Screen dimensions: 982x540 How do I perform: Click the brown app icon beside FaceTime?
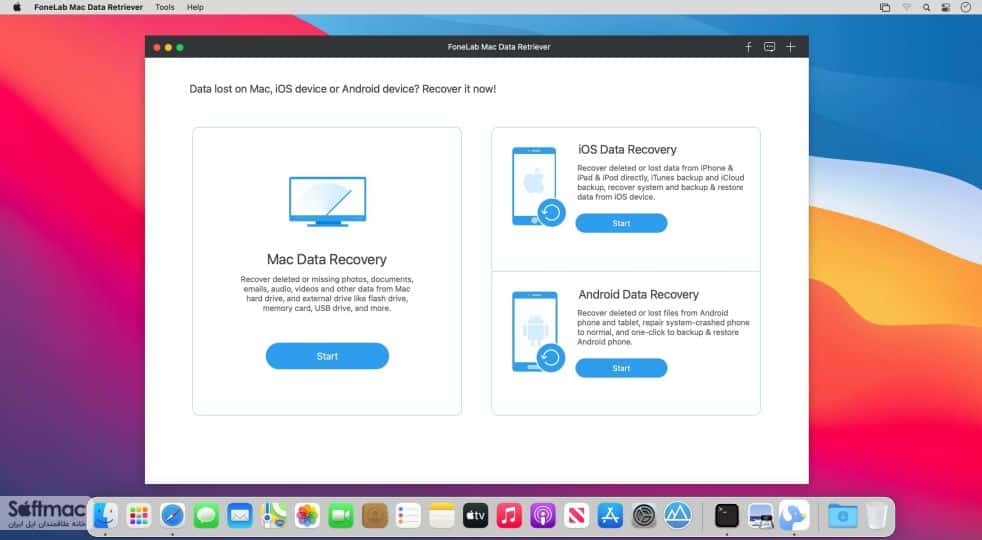(375, 516)
